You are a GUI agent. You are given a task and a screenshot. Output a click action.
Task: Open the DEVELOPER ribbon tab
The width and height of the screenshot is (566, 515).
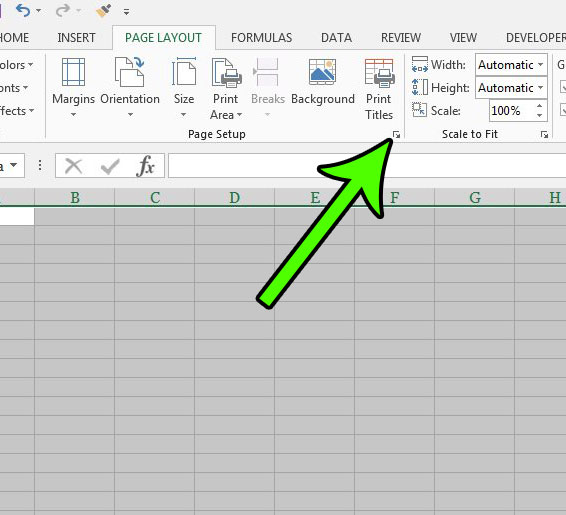pyautogui.click(x=536, y=38)
